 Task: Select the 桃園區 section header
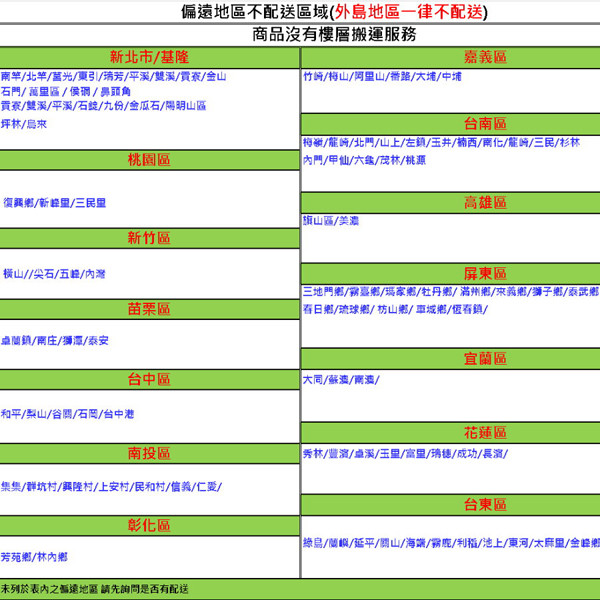click(149, 160)
